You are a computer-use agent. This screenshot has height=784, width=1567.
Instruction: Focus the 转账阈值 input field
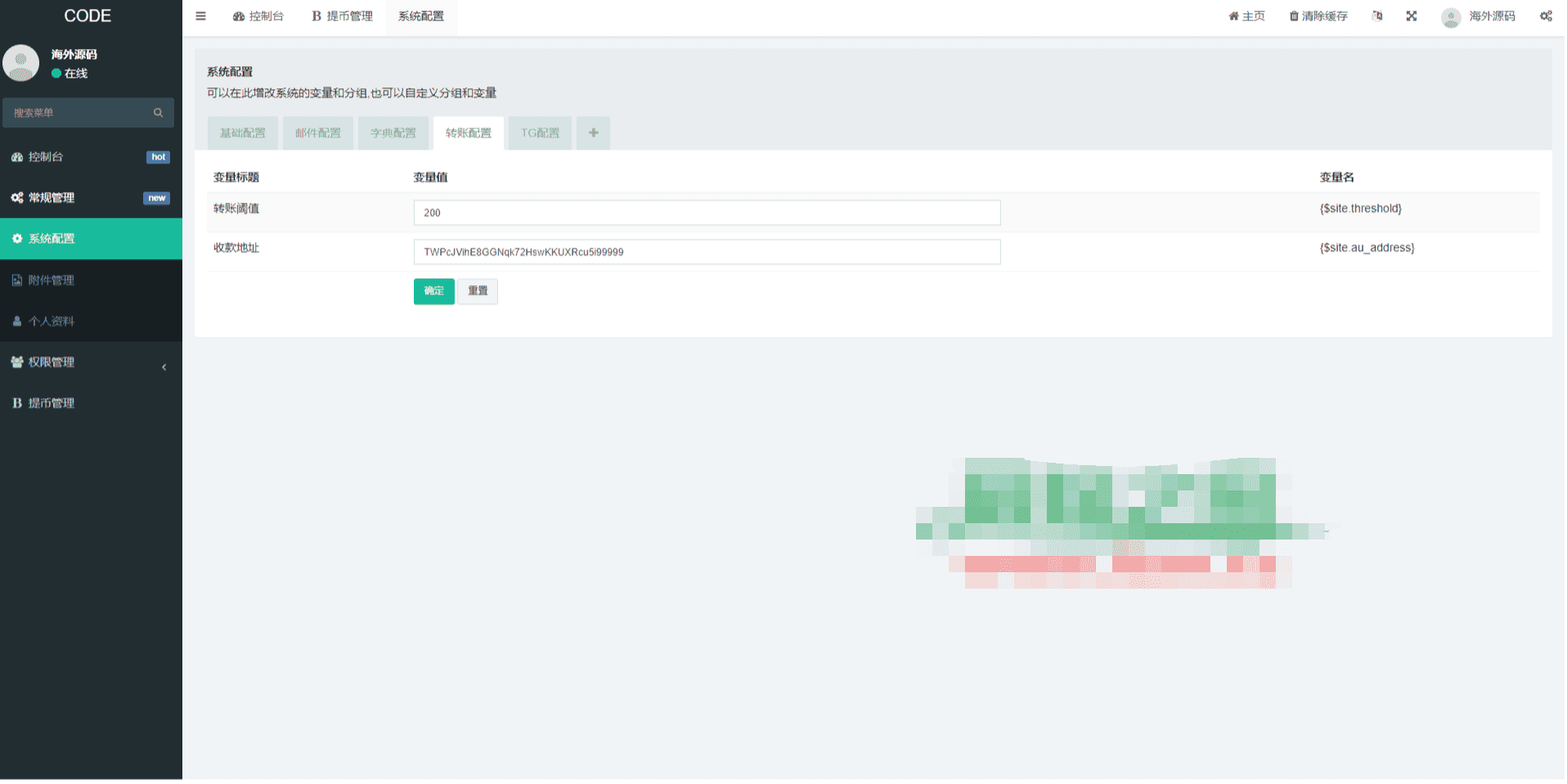pos(707,213)
